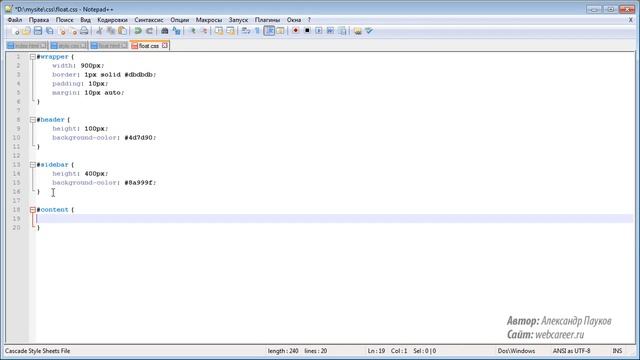Click the plugin icon left of the checkmark
Viewport: 640px width, 360px height.
pos(358,31)
